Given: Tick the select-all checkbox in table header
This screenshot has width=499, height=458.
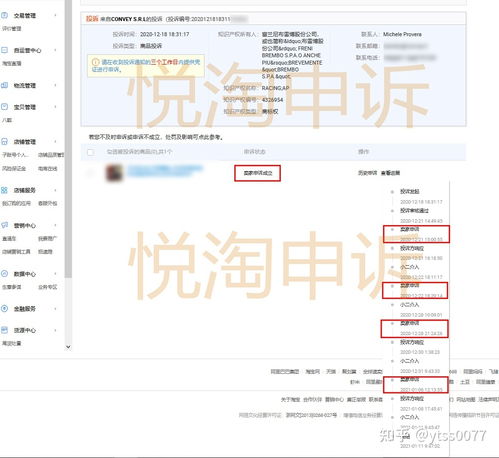Looking at the screenshot, I should pyautogui.click(x=90, y=152).
